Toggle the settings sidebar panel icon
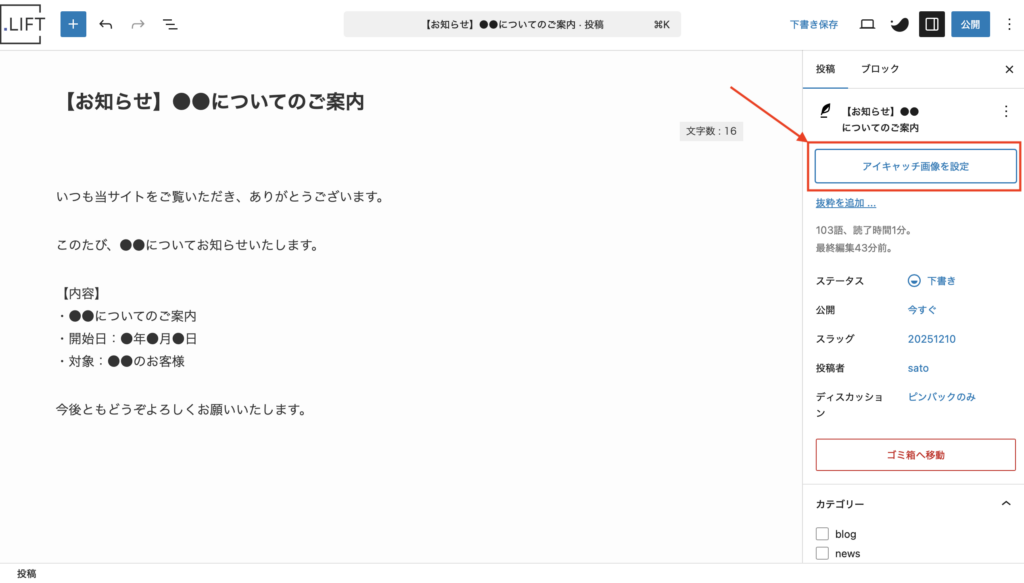The width and height of the screenshot is (1024, 583). point(931,24)
